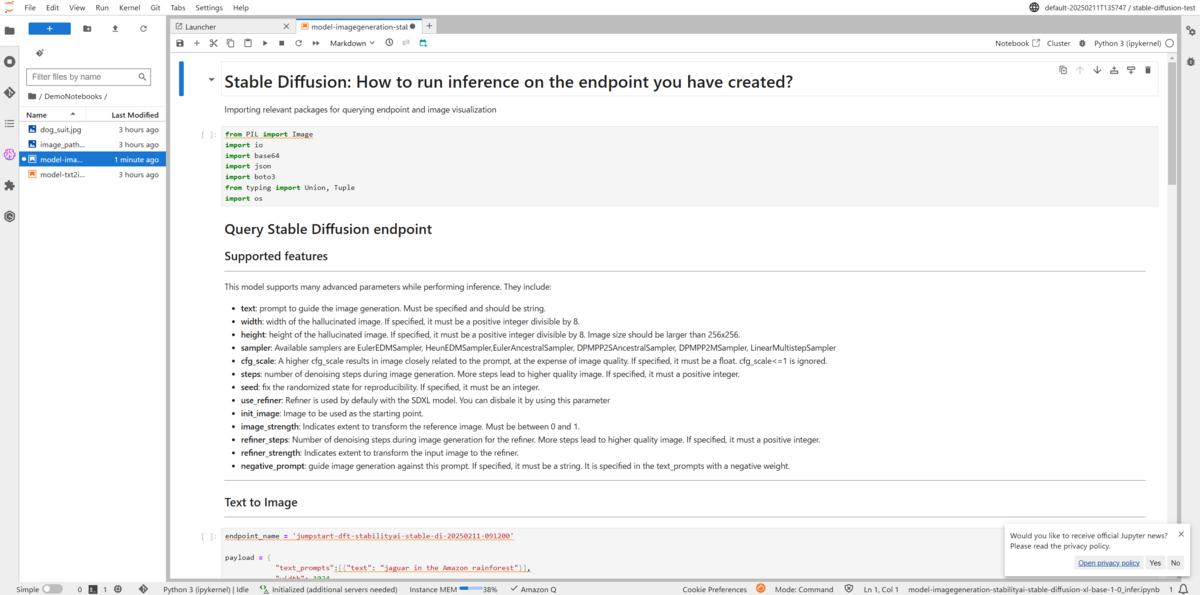The image size is (1200, 595).
Task: Click the upload files icon
Action: click(115, 29)
